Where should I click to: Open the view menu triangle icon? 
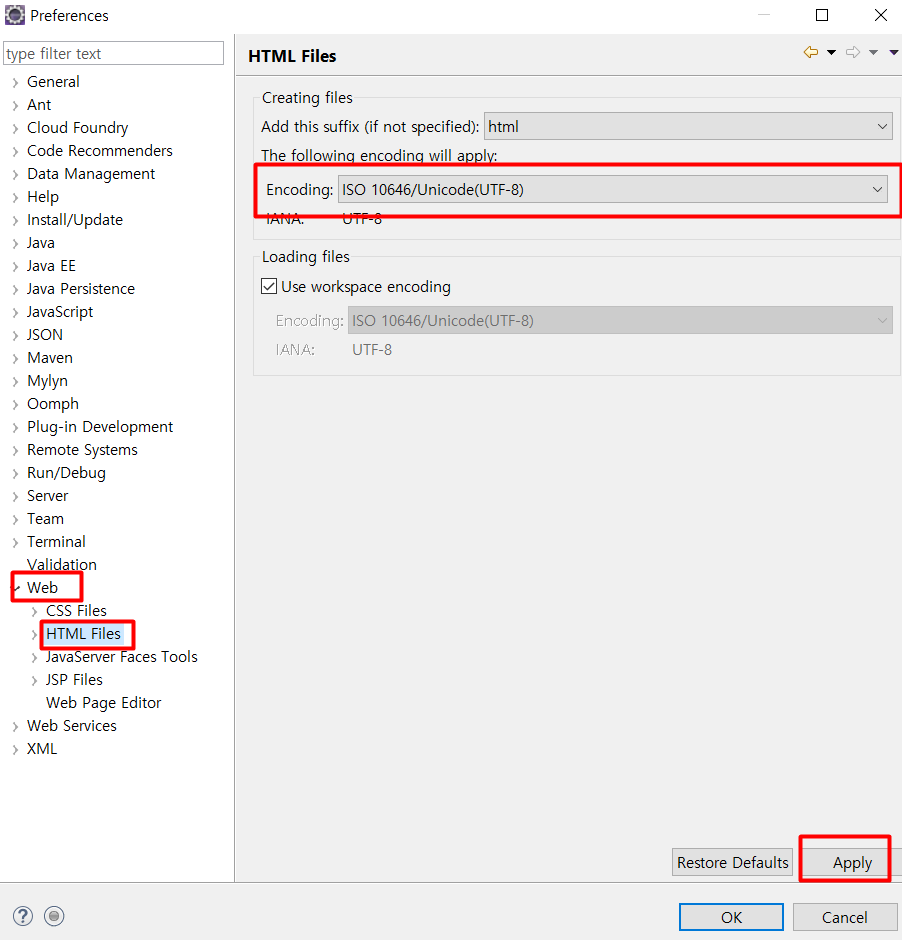point(894,53)
